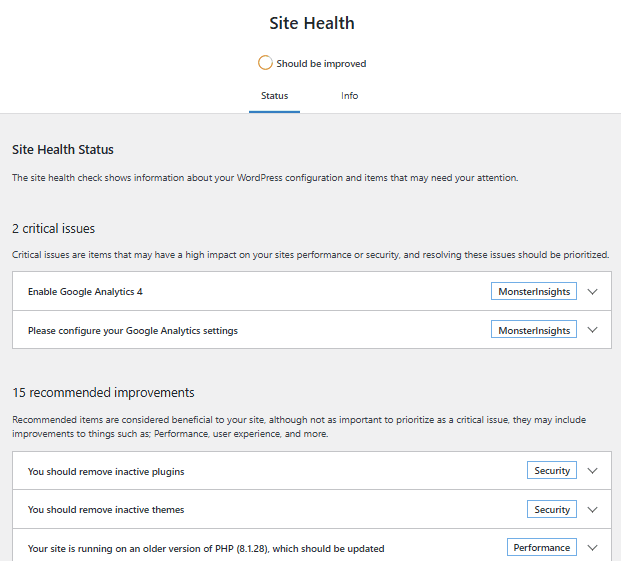Open You should remove inactive plugins item
Viewport: 621px width, 561px height.
[x=106, y=471]
